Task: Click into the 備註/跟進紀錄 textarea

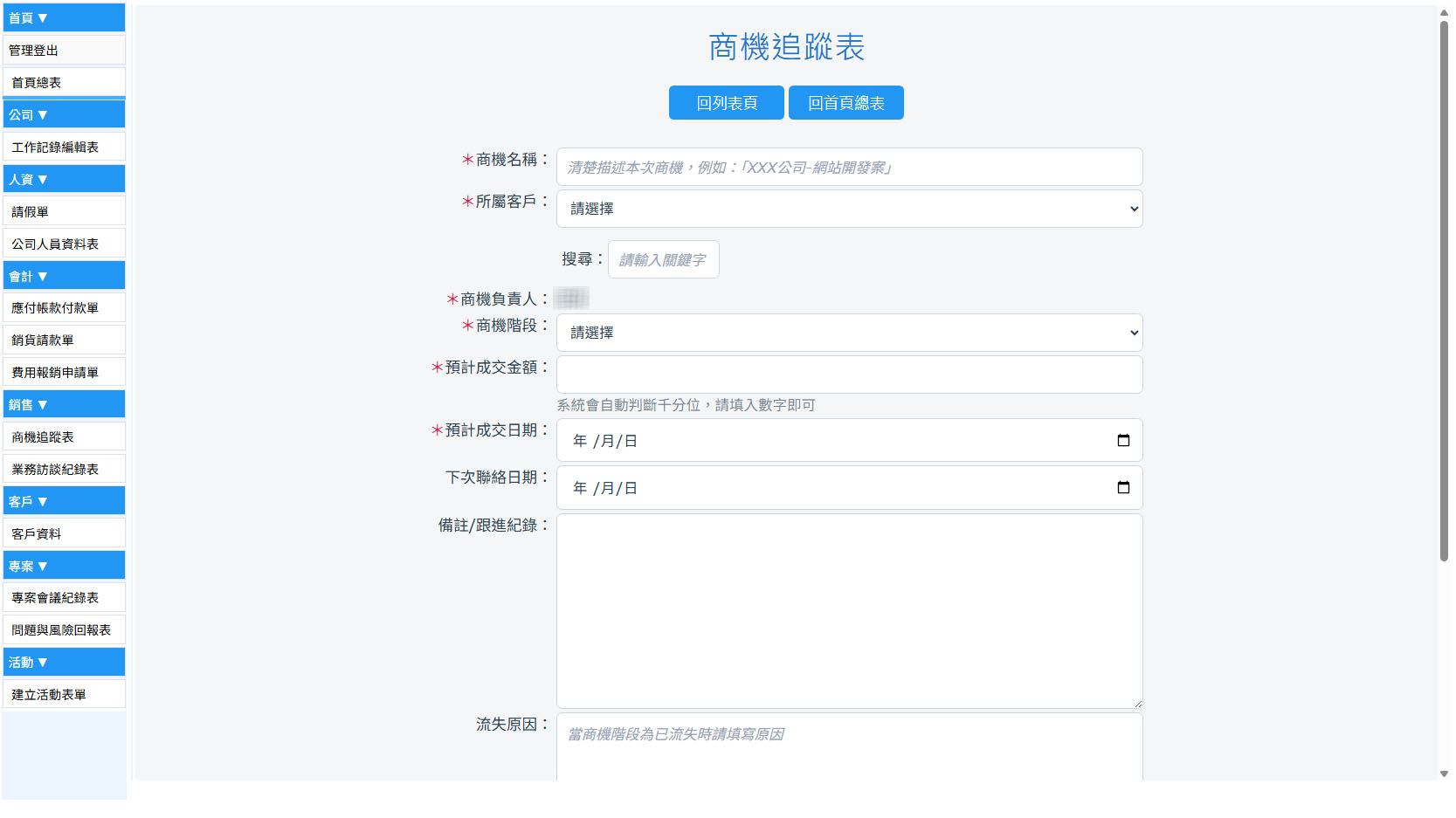Action: pyautogui.click(x=849, y=611)
